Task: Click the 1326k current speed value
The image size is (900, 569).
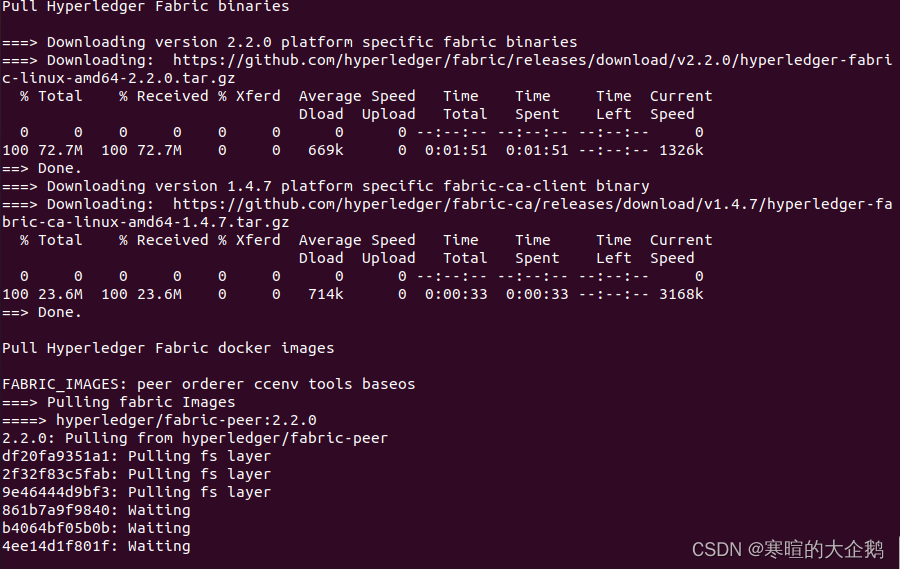Action: click(681, 150)
